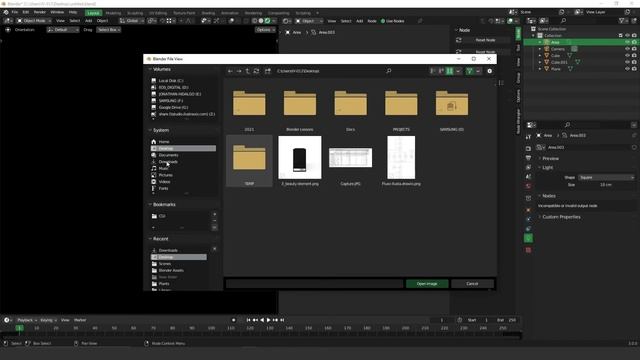Collapse the Bookmarks section
Image resolution: width=640 pixels, height=360 pixels.
[x=164, y=204]
